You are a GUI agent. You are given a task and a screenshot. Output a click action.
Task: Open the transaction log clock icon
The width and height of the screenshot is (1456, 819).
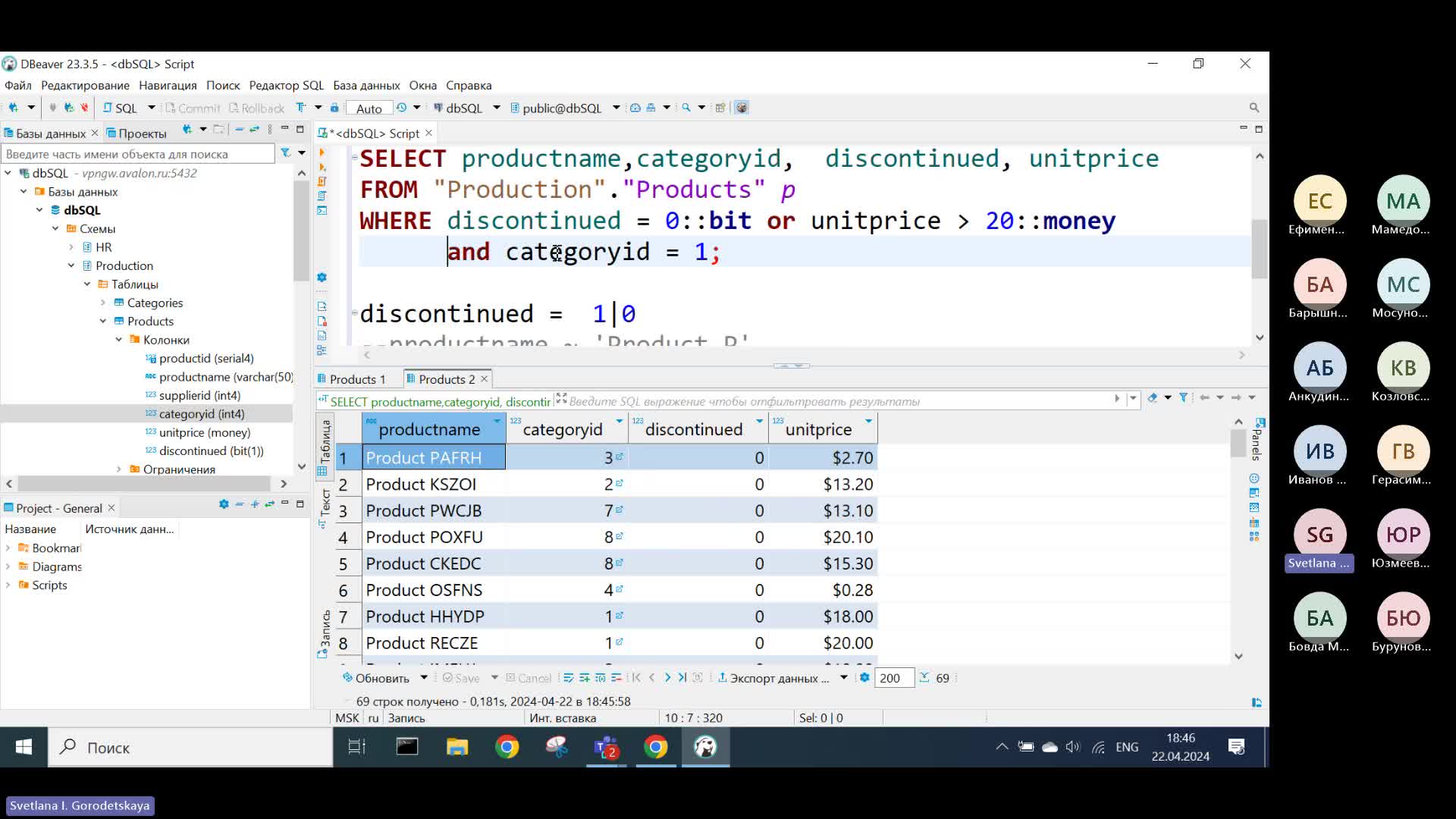pyautogui.click(x=402, y=108)
